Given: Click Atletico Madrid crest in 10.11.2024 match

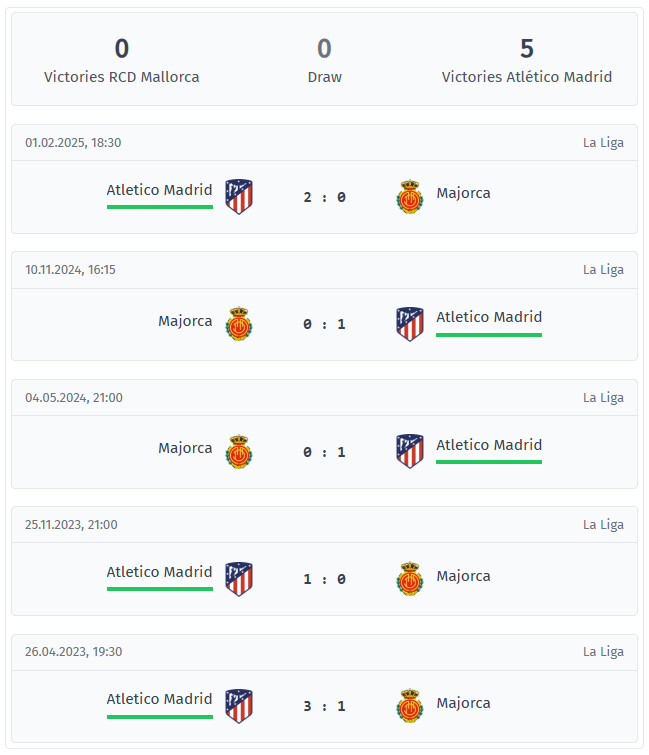Looking at the screenshot, I should point(410,324).
